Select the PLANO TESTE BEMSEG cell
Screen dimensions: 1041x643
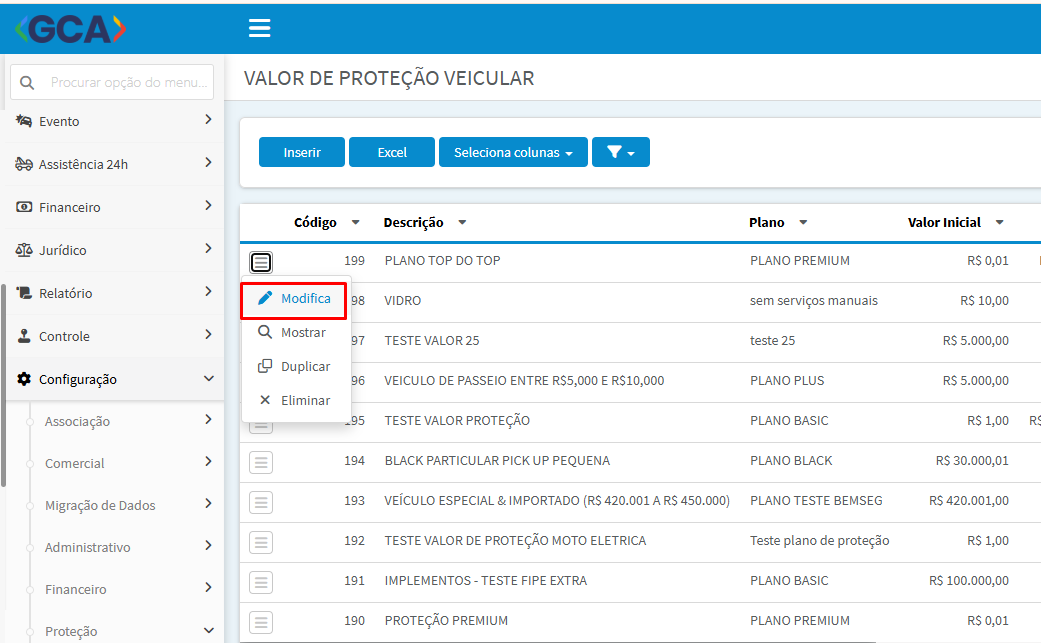coord(816,501)
